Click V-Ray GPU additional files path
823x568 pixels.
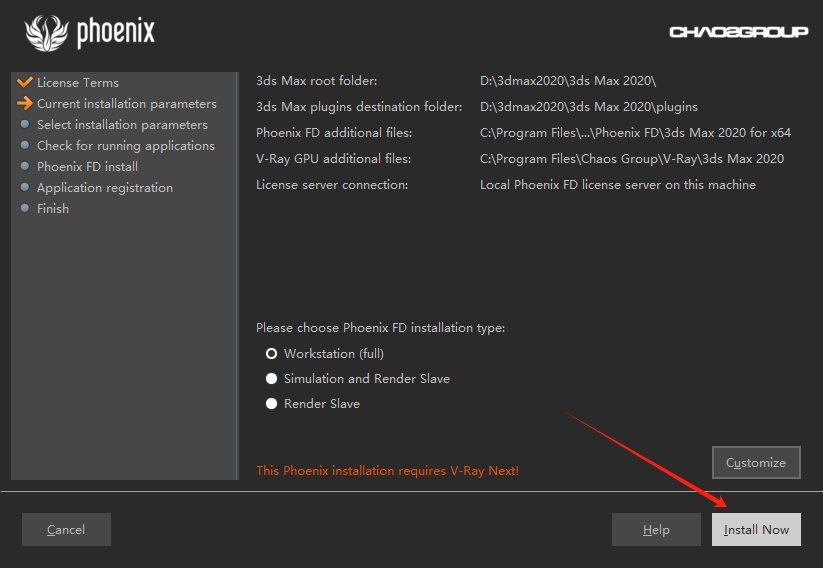[632, 159]
